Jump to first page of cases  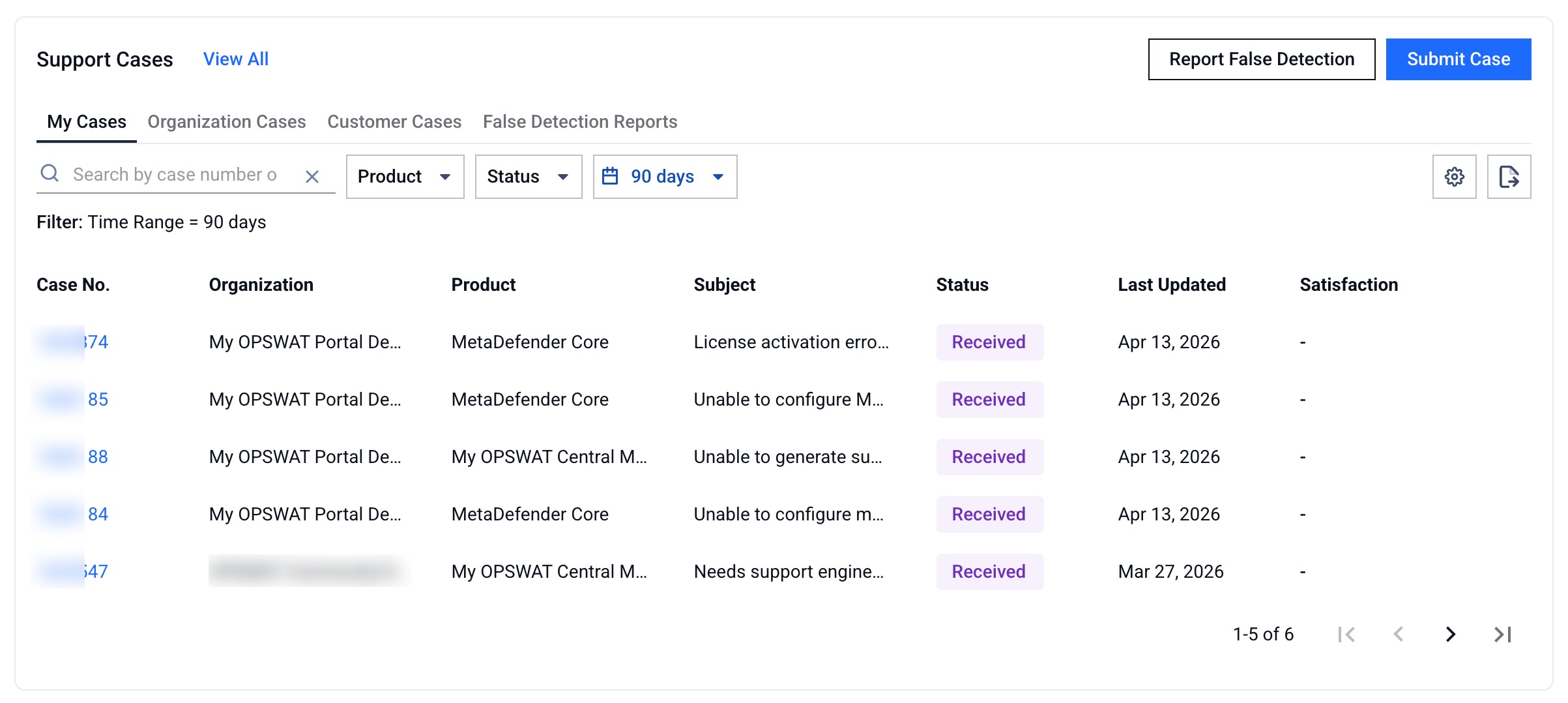1346,634
